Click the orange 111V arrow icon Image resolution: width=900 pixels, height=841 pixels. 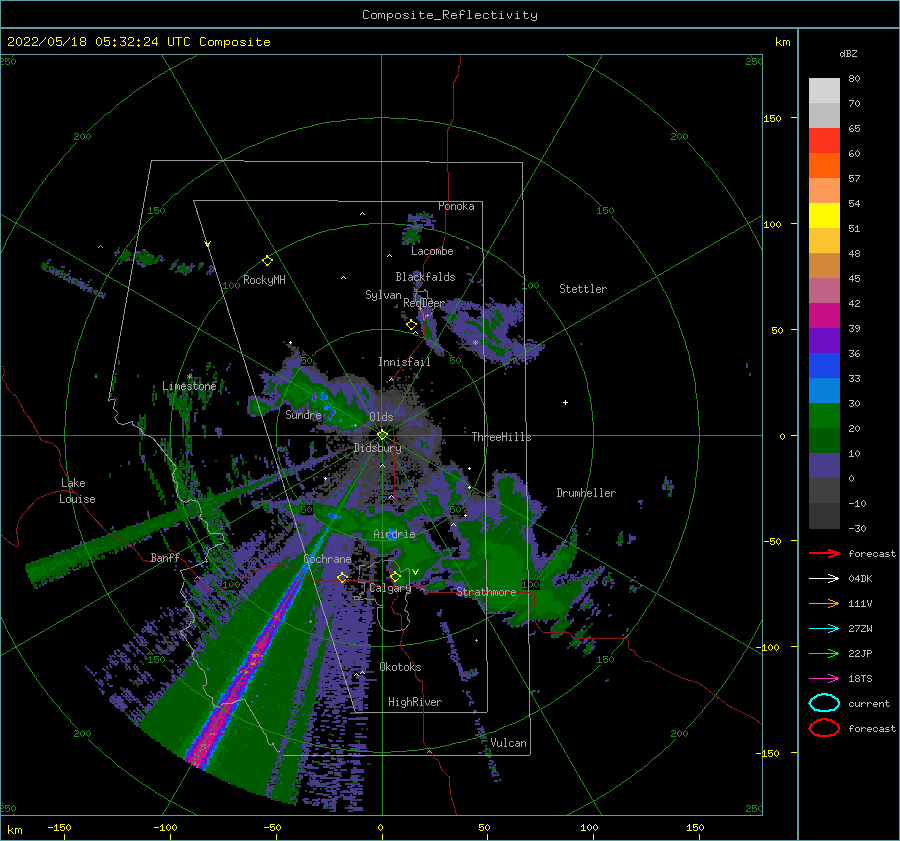[x=824, y=603]
